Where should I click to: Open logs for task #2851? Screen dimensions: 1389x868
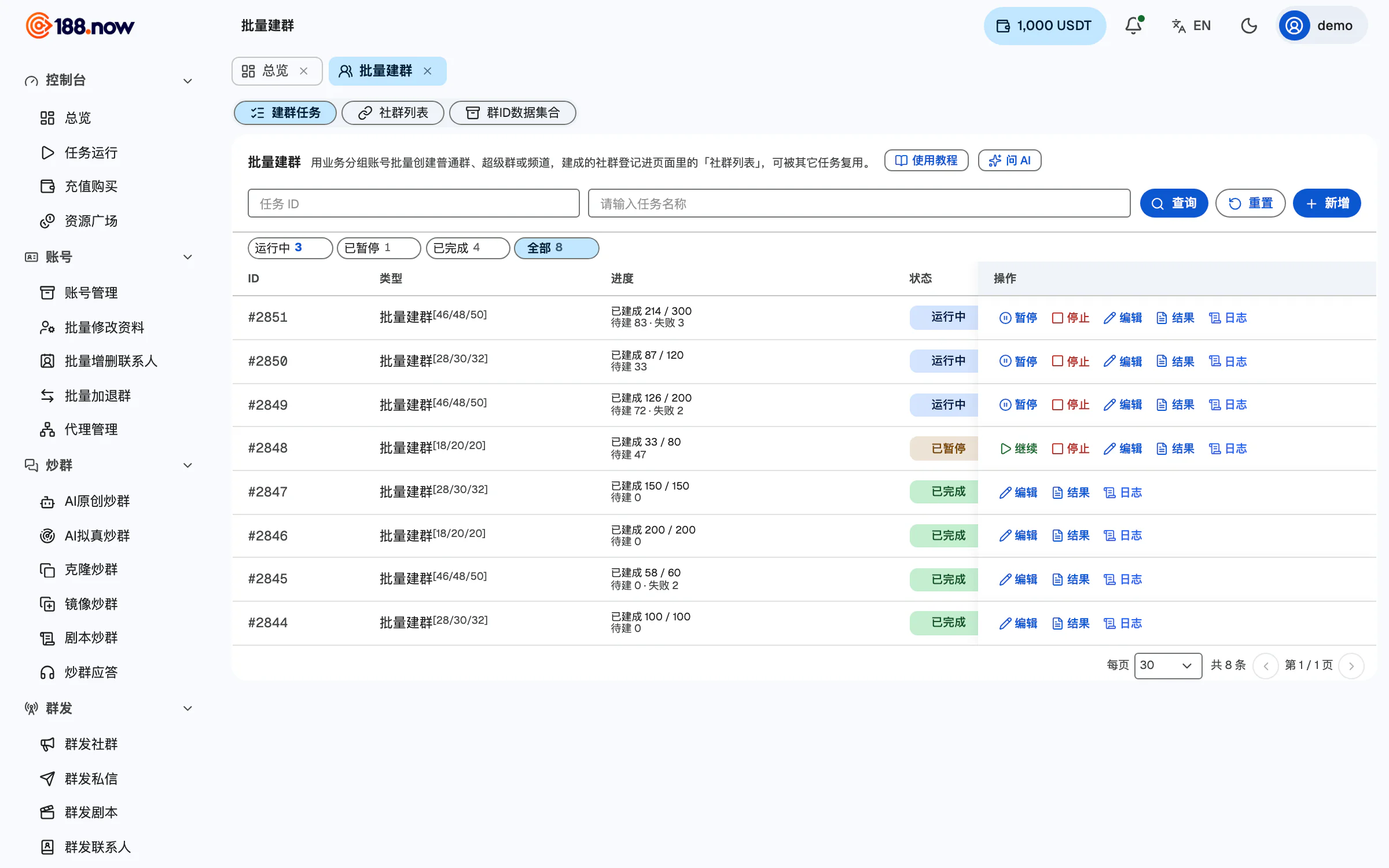click(1228, 318)
